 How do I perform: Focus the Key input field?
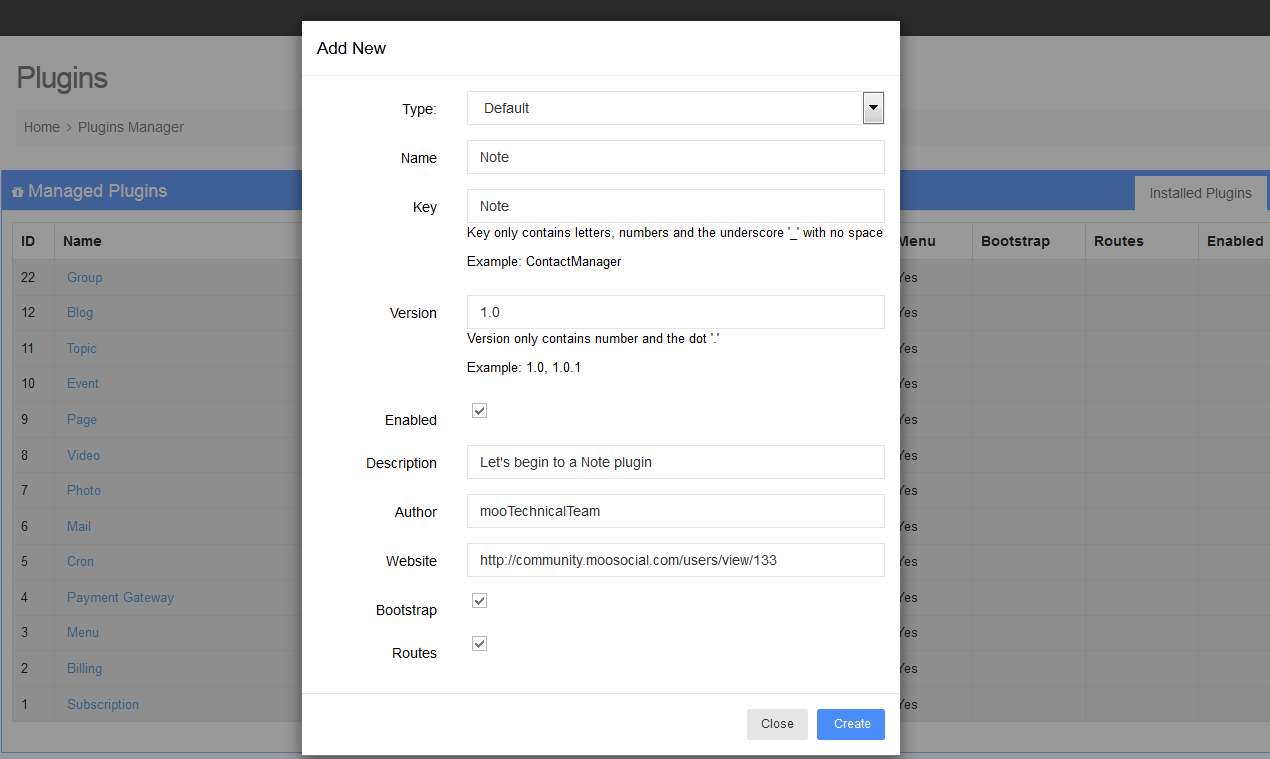coord(675,206)
